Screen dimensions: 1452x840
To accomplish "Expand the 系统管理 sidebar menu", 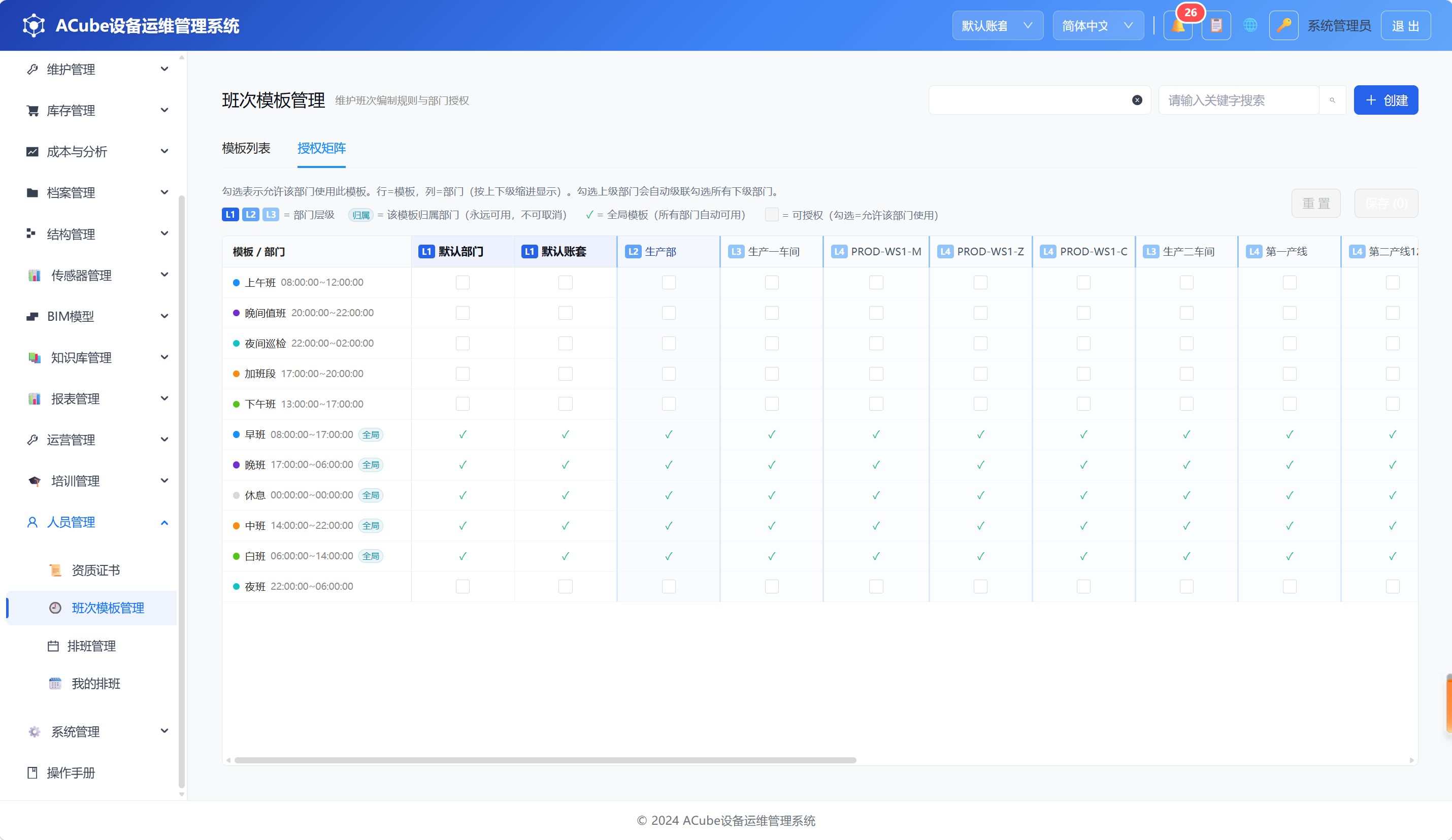I will [97, 732].
